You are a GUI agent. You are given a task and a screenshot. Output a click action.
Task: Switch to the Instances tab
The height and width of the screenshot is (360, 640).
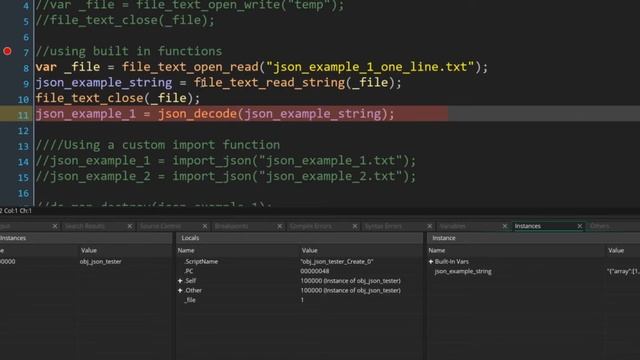(x=527, y=226)
